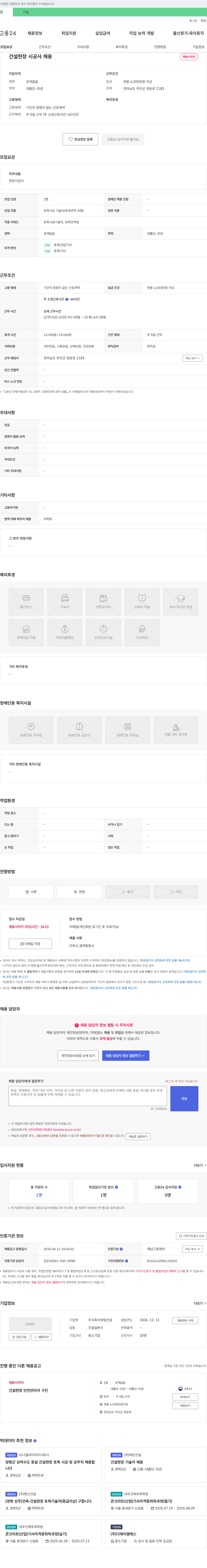Click the 직원대출제도 icon

(x=65, y=632)
